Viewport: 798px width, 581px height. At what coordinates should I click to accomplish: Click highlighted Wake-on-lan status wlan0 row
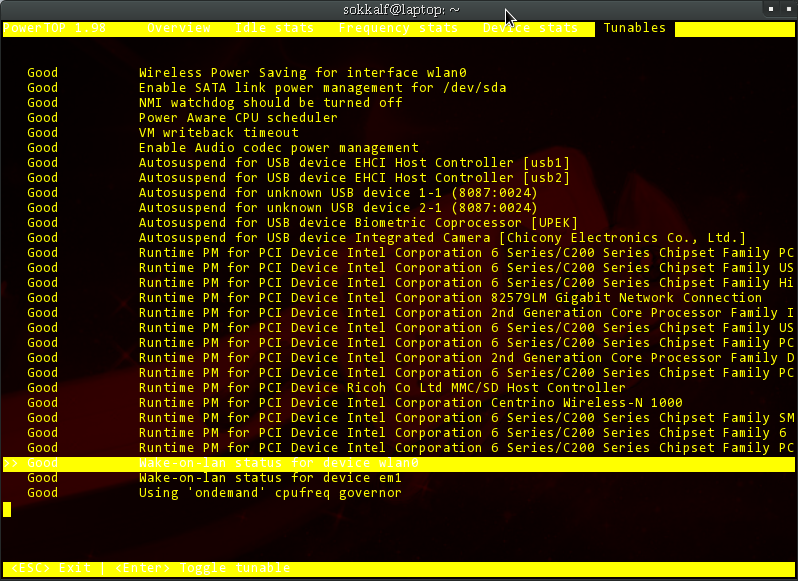click(399, 463)
